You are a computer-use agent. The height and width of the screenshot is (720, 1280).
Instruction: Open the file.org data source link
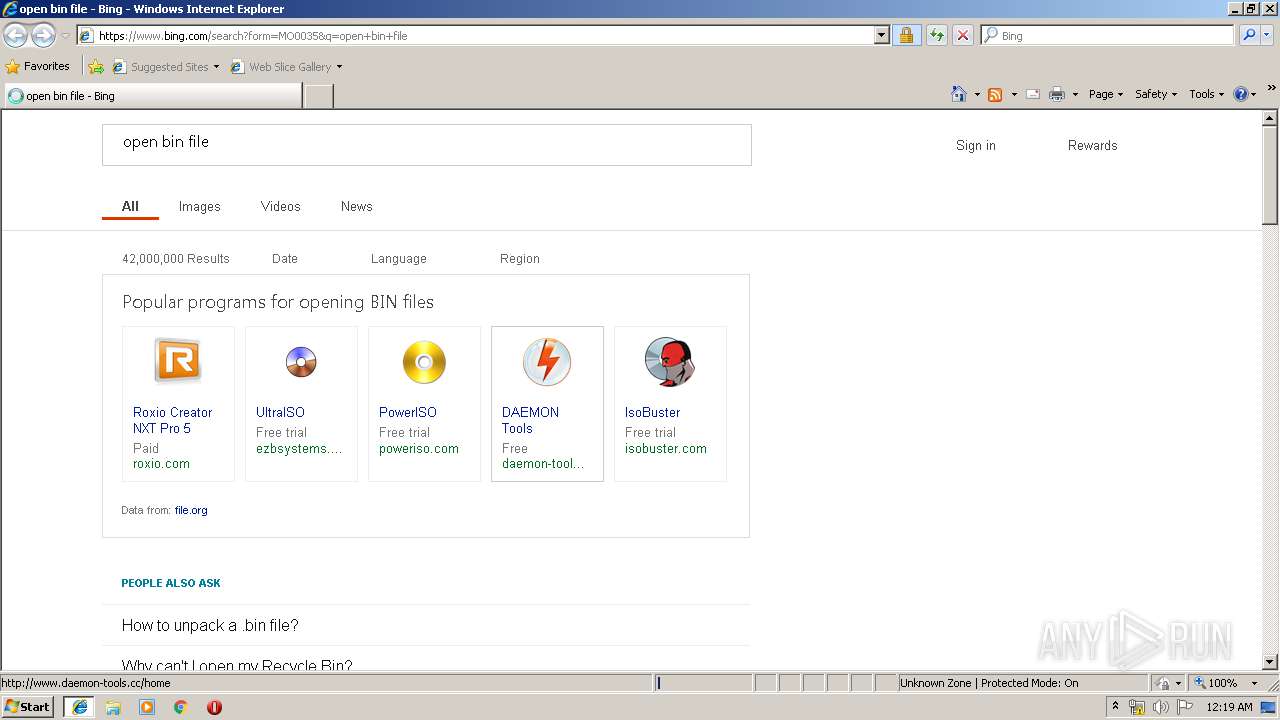click(191, 510)
